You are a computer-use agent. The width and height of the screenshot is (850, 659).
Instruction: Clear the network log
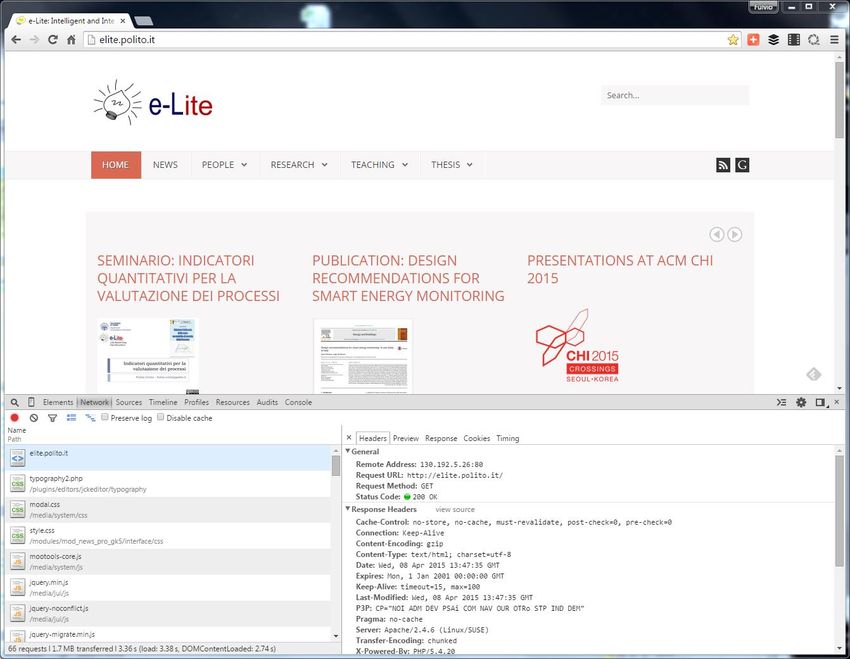coord(34,418)
